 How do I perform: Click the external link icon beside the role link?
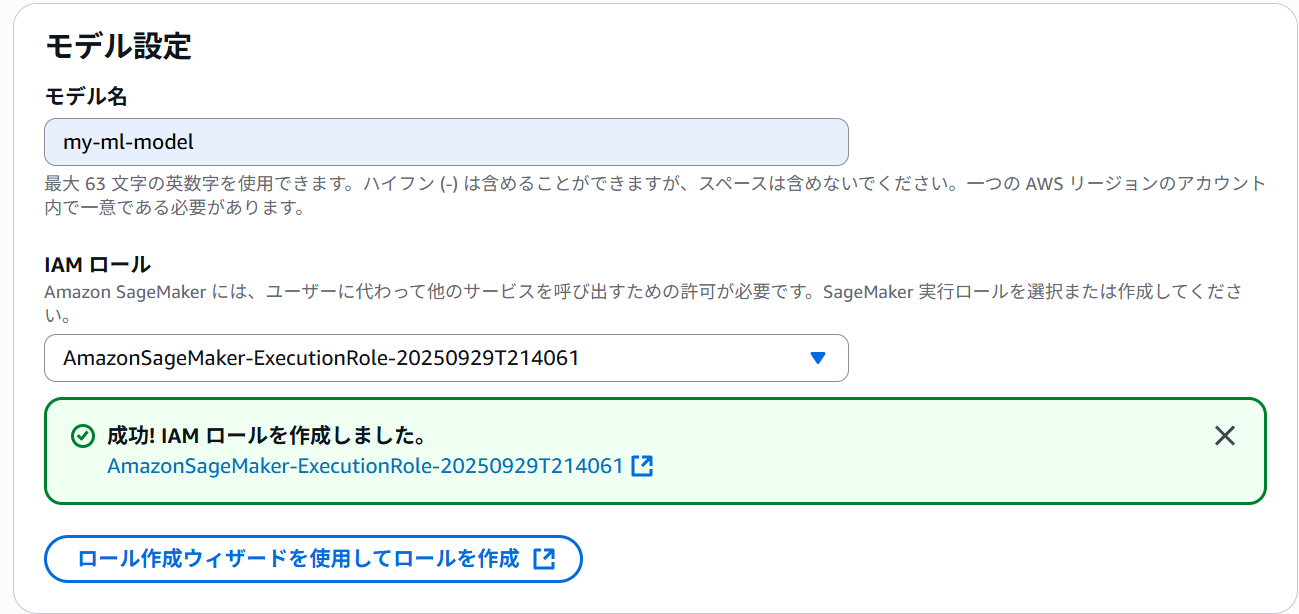(641, 466)
